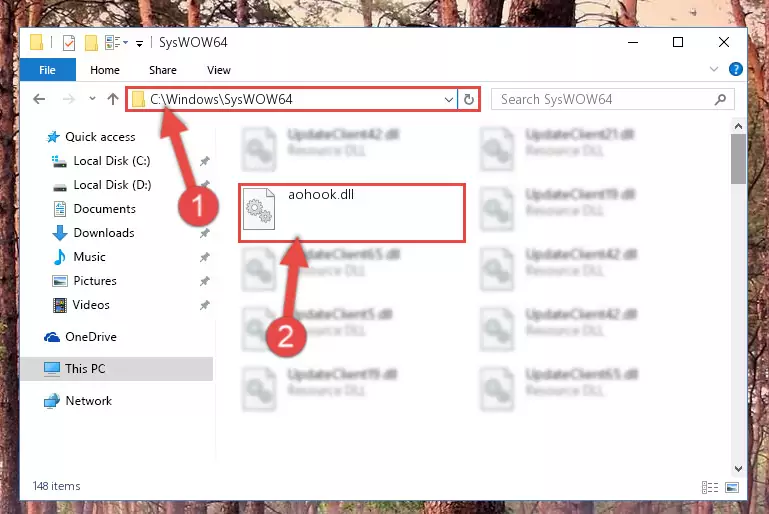The width and height of the screenshot is (769, 514).
Task: Expand the ribbon with the chevron
Action: tap(714, 69)
